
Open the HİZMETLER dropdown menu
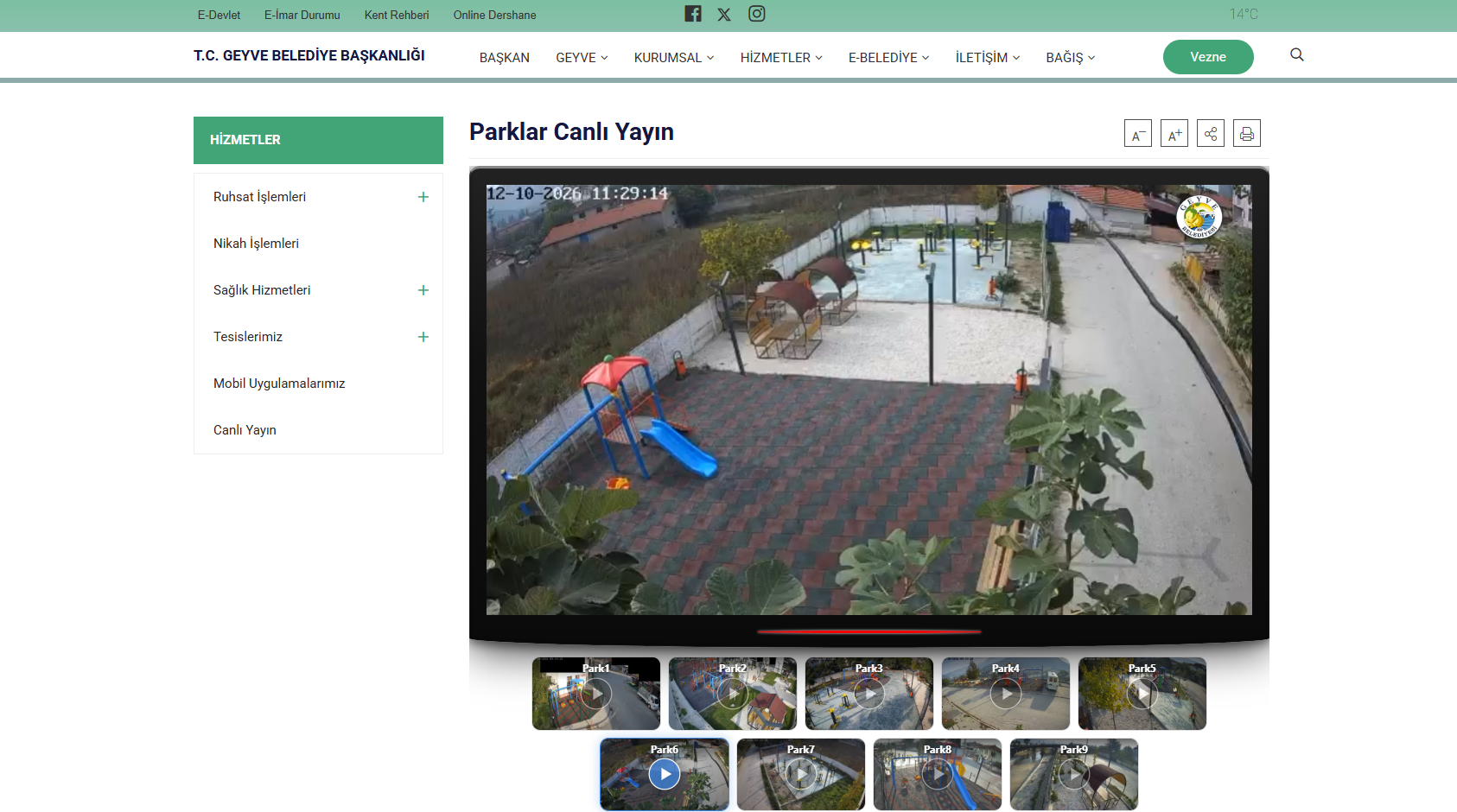(781, 58)
